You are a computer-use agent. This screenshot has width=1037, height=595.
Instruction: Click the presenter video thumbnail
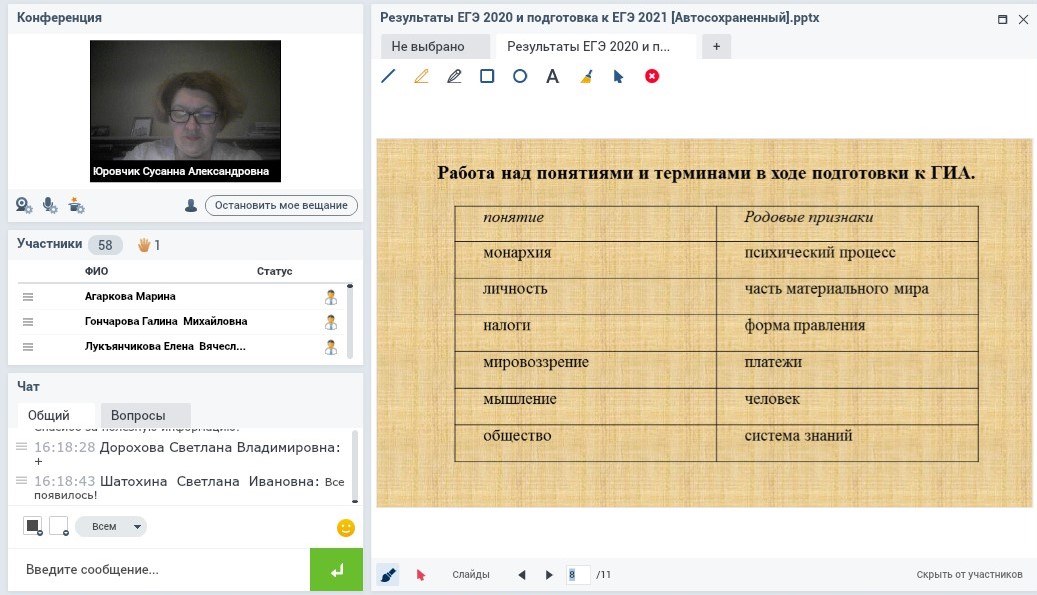point(185,111)
